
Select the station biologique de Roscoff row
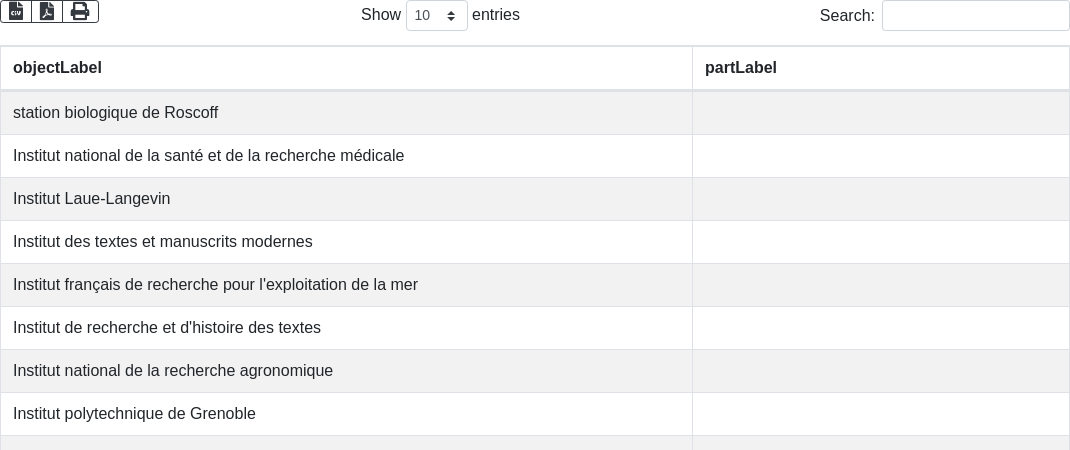pos(535,113)
